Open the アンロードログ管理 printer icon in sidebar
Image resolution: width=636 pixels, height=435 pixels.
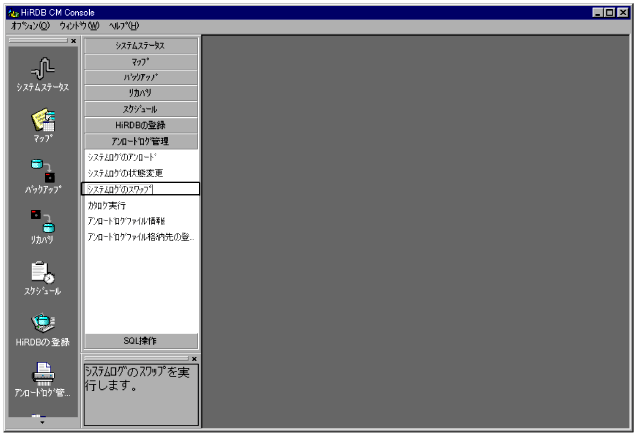click(x=43, y=374)
